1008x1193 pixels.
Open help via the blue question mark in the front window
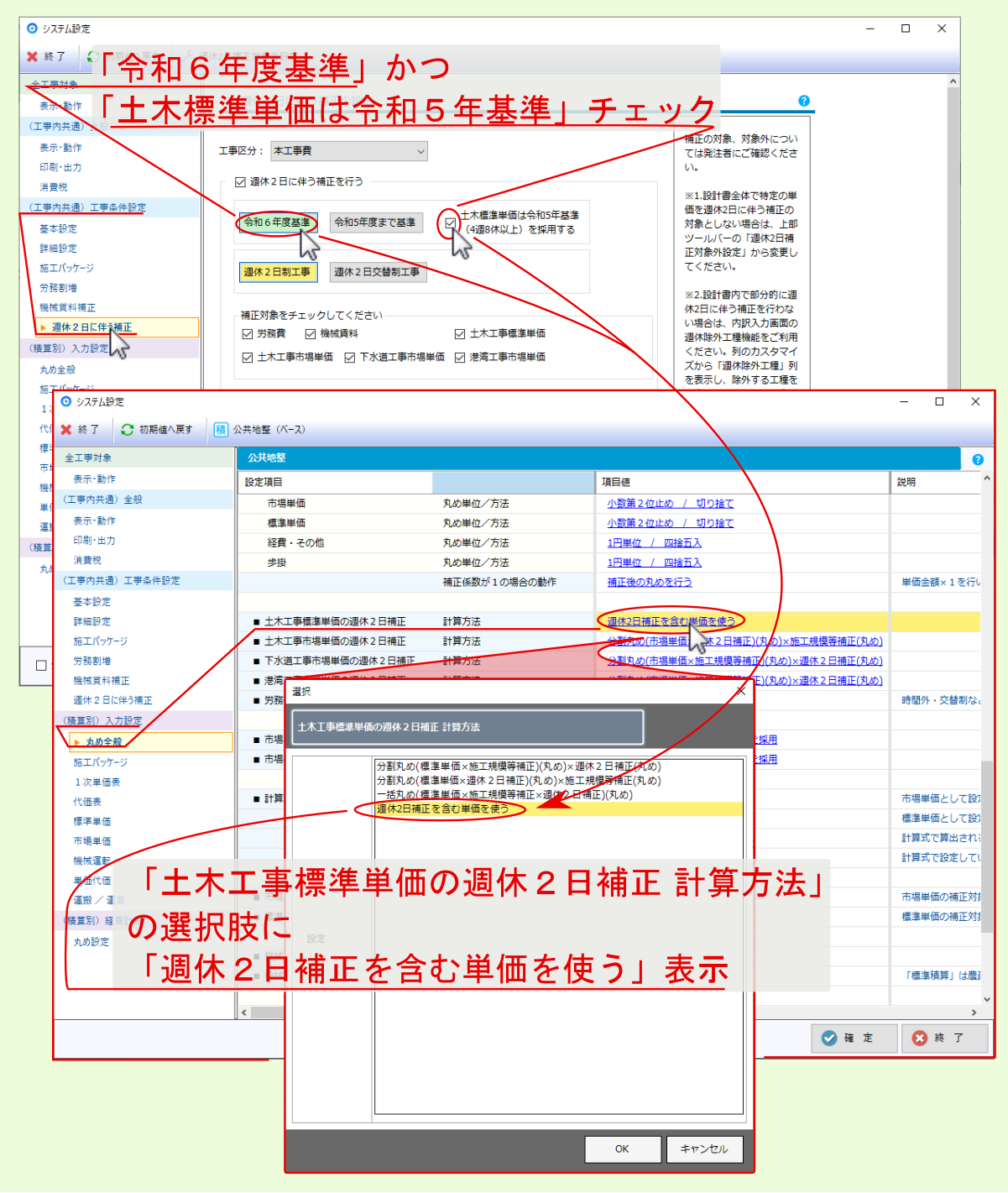click(x=978, y=459)
